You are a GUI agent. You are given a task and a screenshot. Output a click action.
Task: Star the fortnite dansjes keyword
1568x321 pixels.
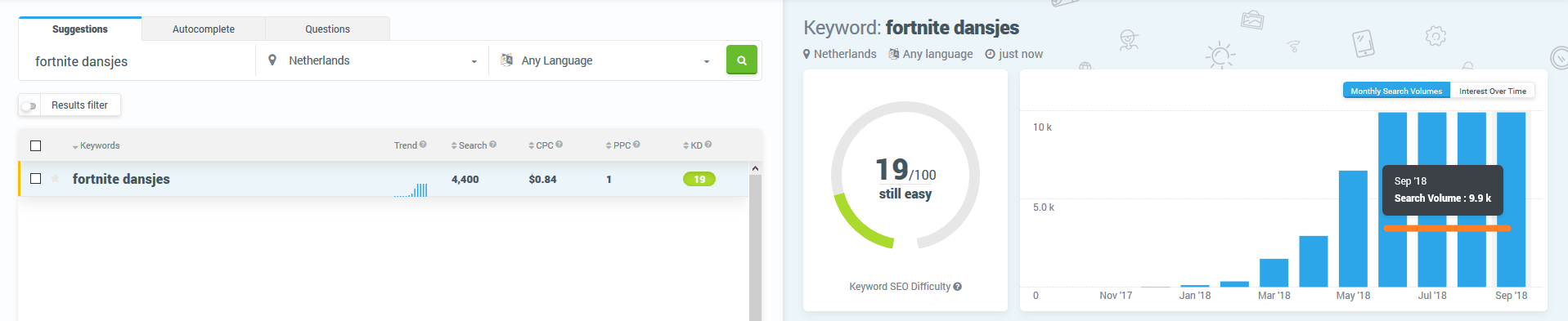pyautogui.click(x=55, y=179)
